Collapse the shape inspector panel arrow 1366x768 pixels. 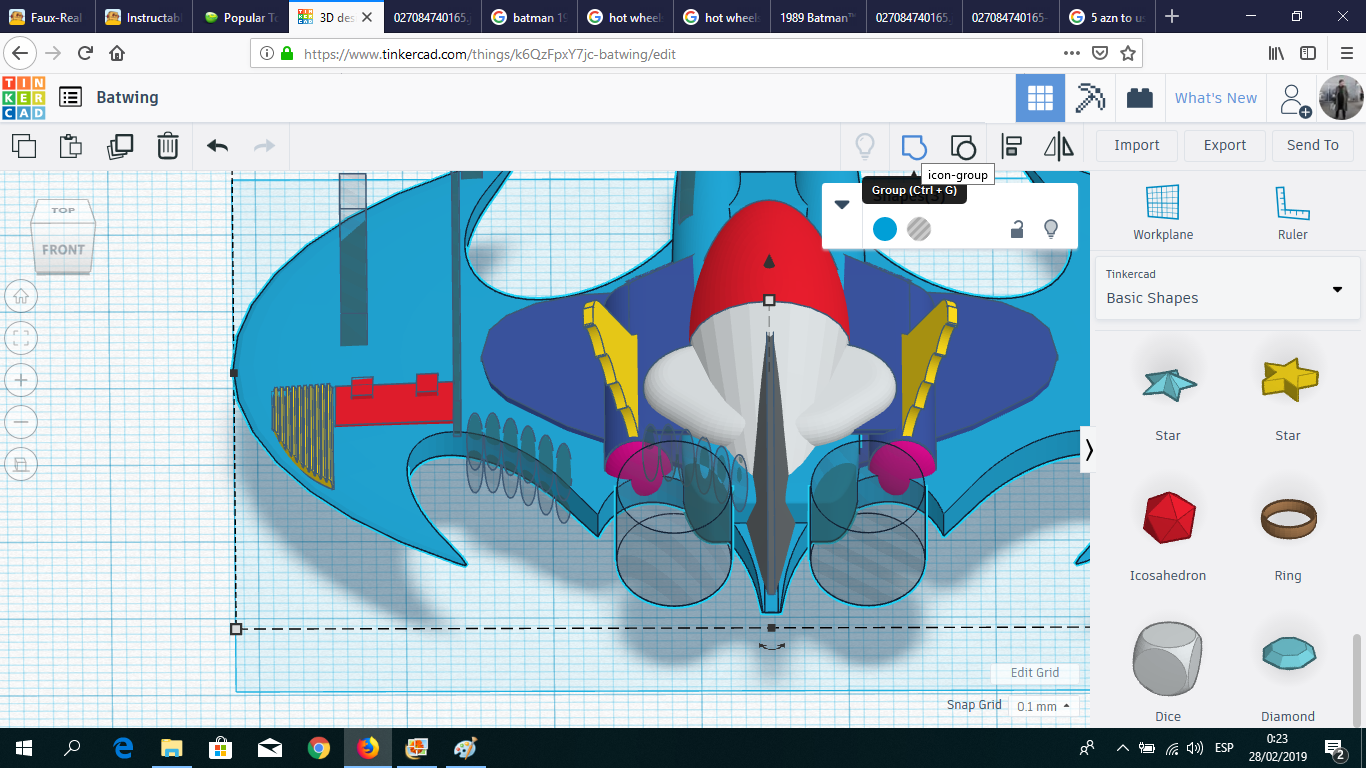842,205
